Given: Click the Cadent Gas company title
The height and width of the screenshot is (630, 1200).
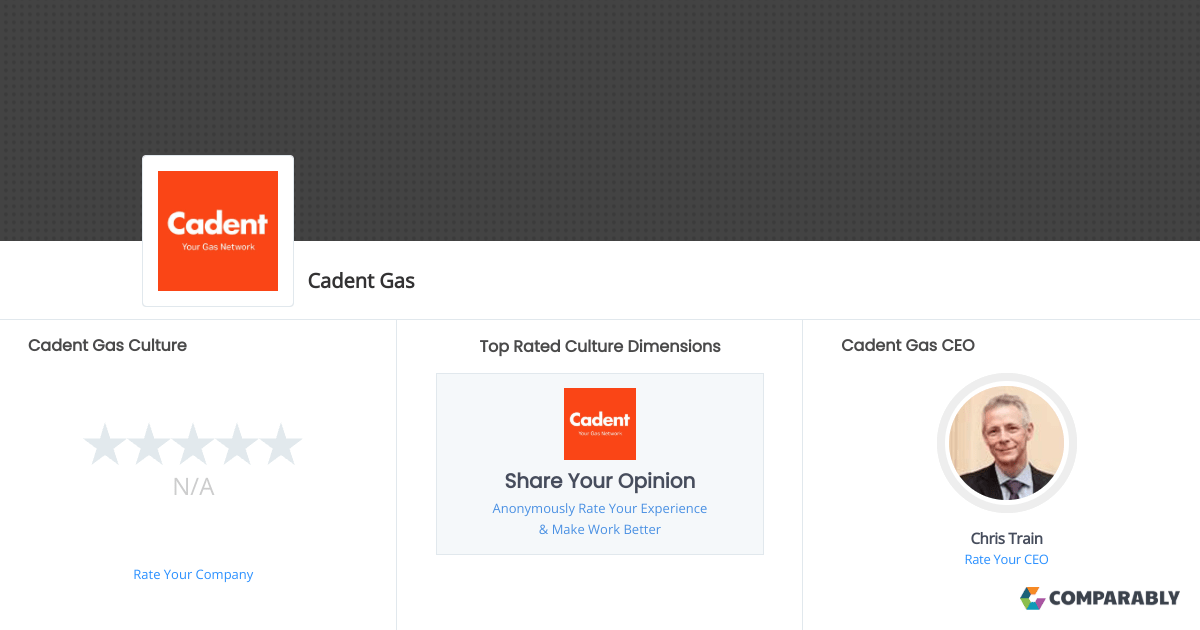Looking at the screenshot, I should pyautogui.click(x=361, y=281).
